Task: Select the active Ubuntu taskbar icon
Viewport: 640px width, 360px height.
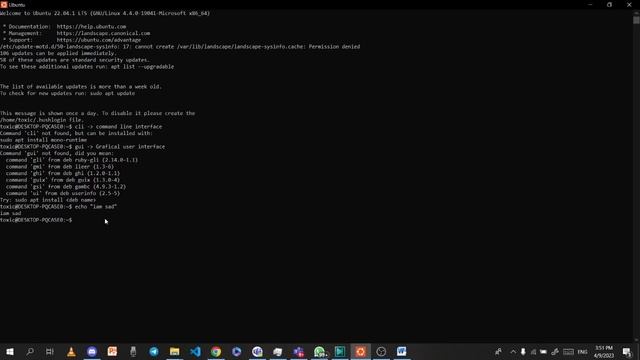Action: 360,351
